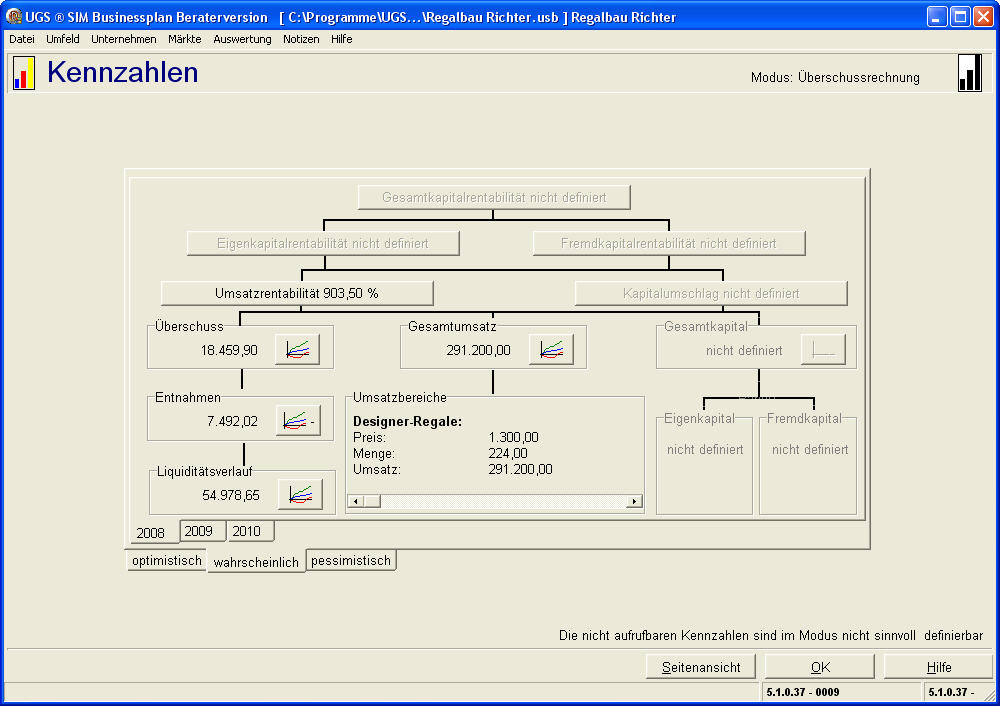Switch to the 2010 year tab

[x=246, y=531]
